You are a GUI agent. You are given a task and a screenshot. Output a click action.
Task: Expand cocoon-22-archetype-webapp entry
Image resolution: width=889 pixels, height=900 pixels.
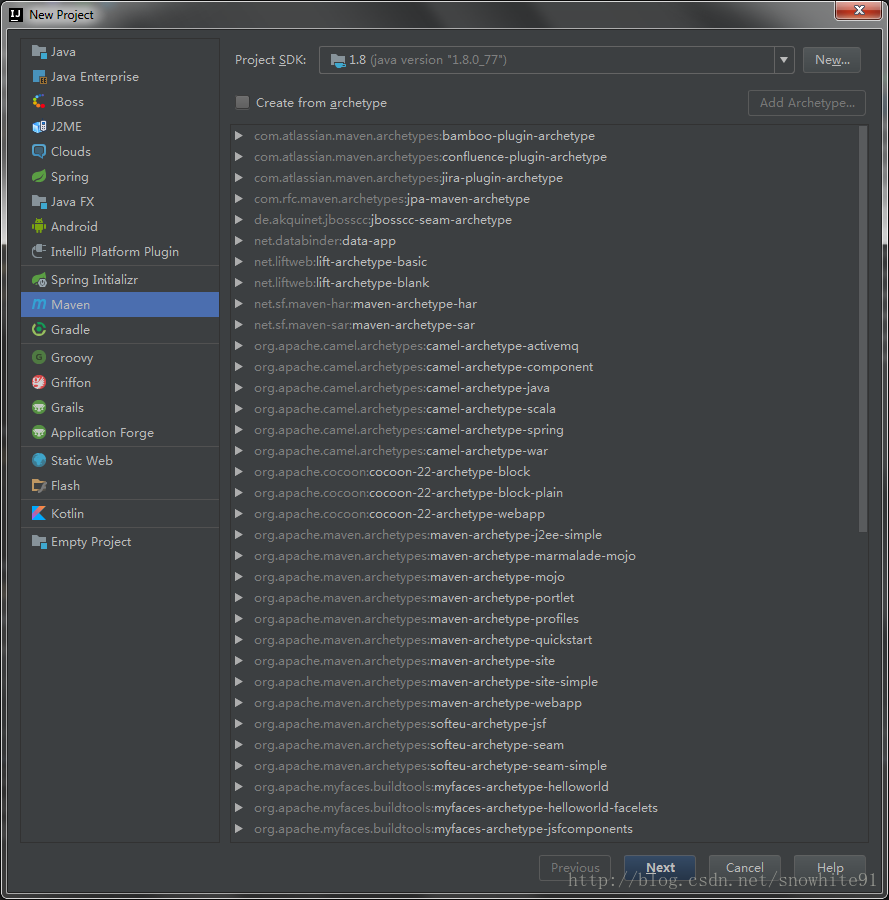click(x=239, y=514)
